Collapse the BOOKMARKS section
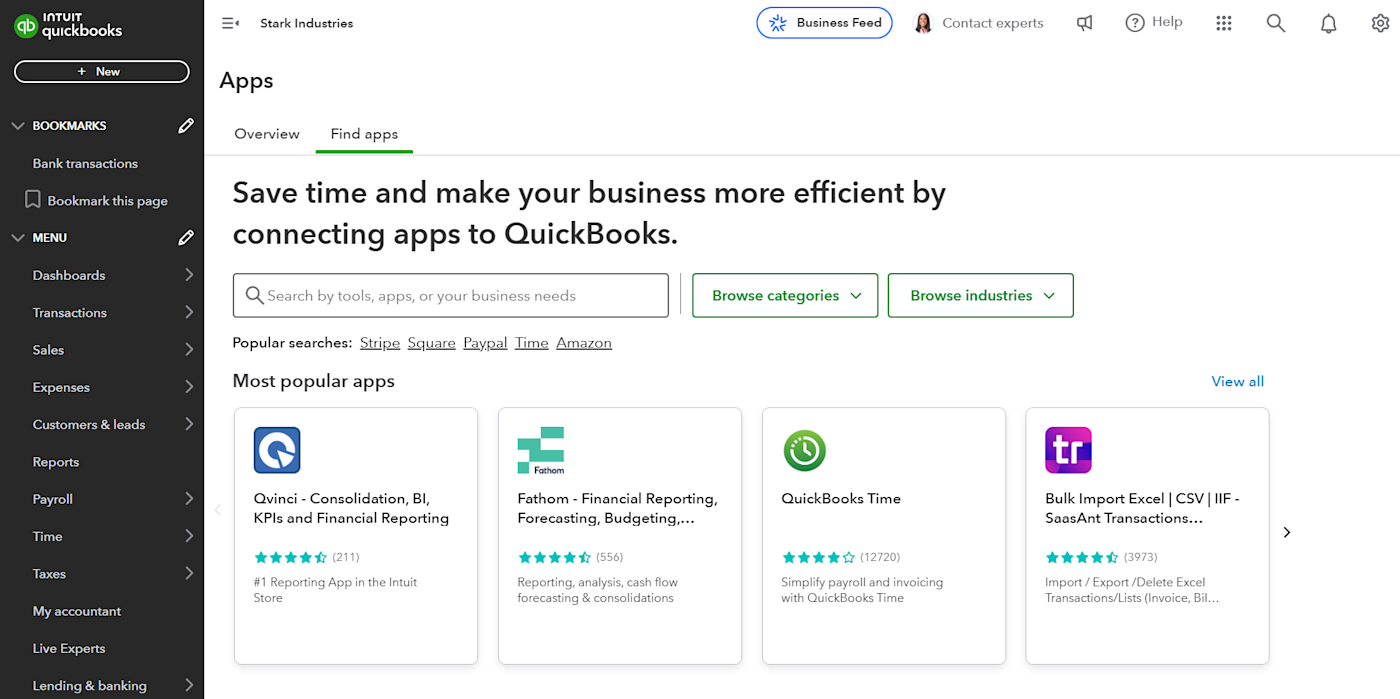The width and height of the screenshot is (1400, 699). coord(17,126)
